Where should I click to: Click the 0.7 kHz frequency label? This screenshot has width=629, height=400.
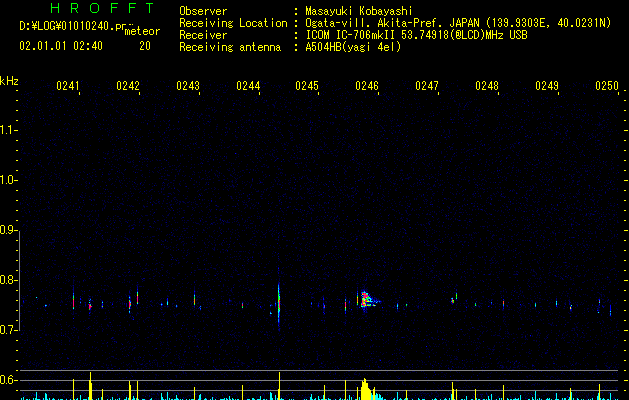(x=8, y=330)
